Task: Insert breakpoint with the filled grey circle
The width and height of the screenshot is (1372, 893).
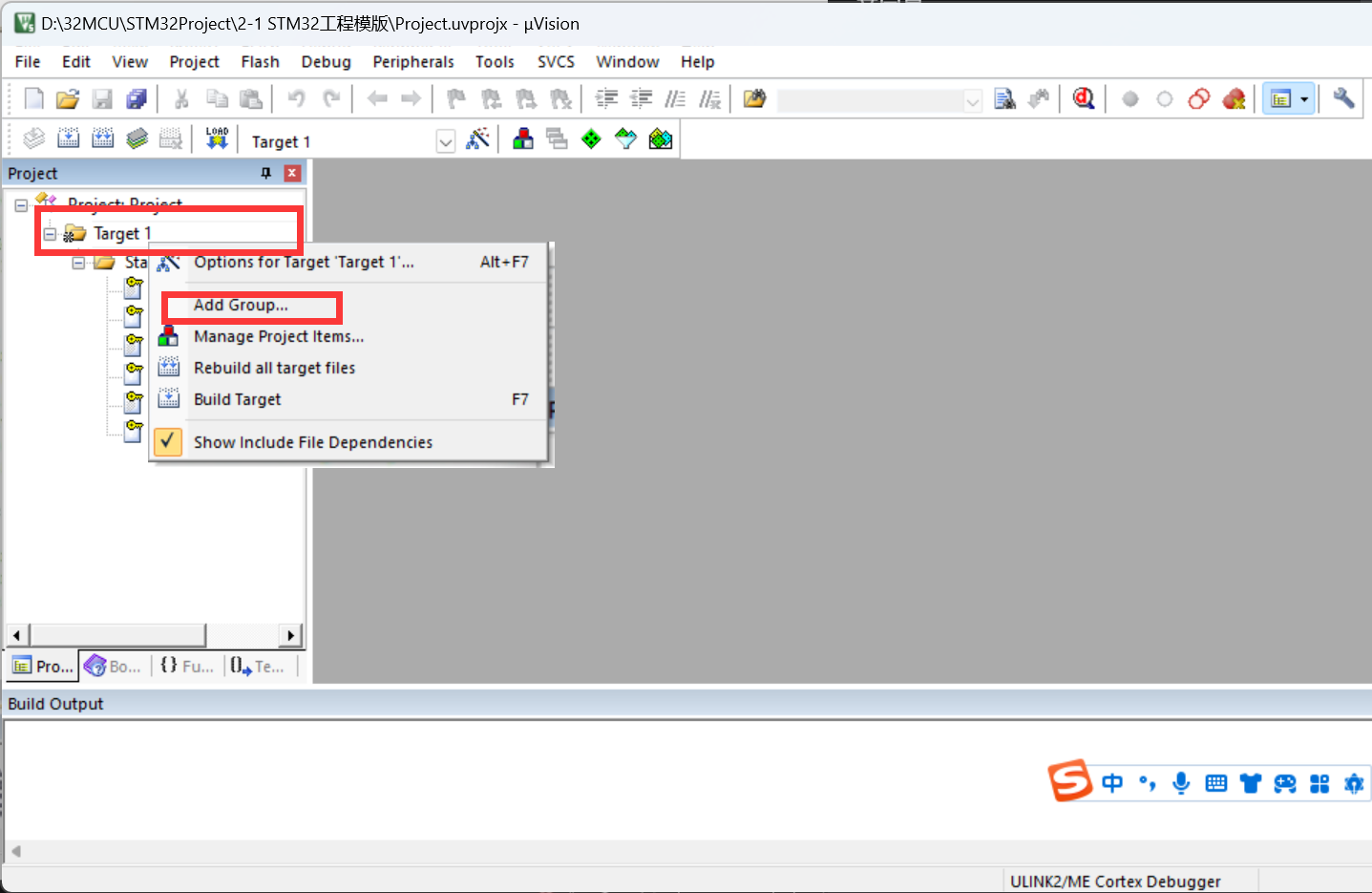Action: point(1130,98)
